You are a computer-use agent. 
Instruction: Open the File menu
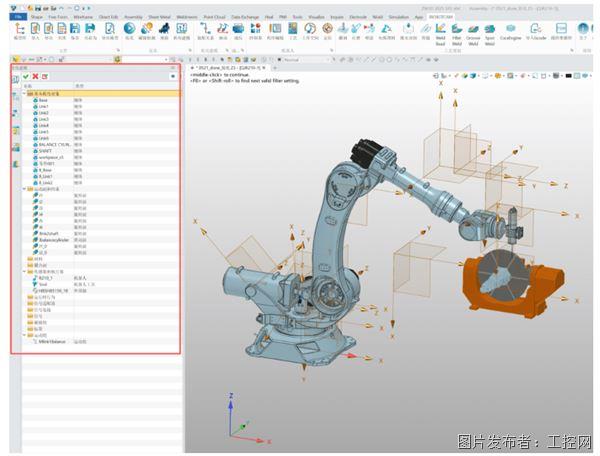(18, 17)
